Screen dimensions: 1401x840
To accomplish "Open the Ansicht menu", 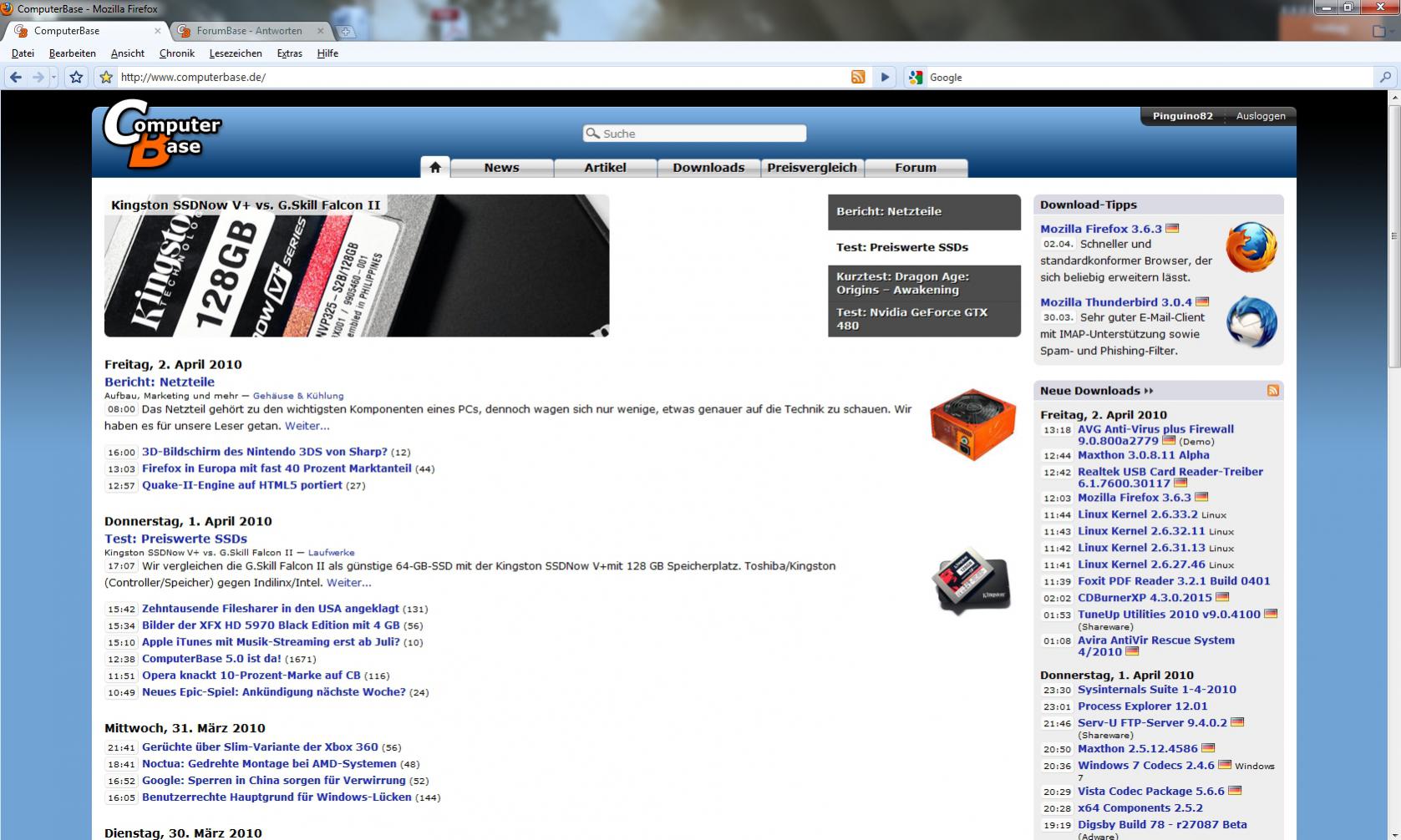I will 128,53.
